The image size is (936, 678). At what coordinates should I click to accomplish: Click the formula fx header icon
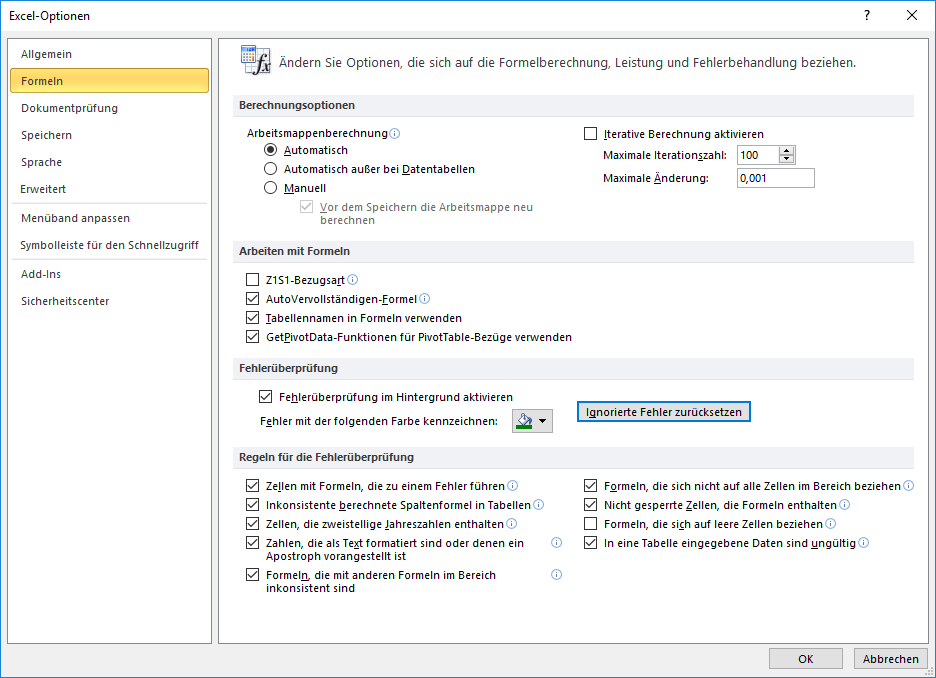(255, 60)
